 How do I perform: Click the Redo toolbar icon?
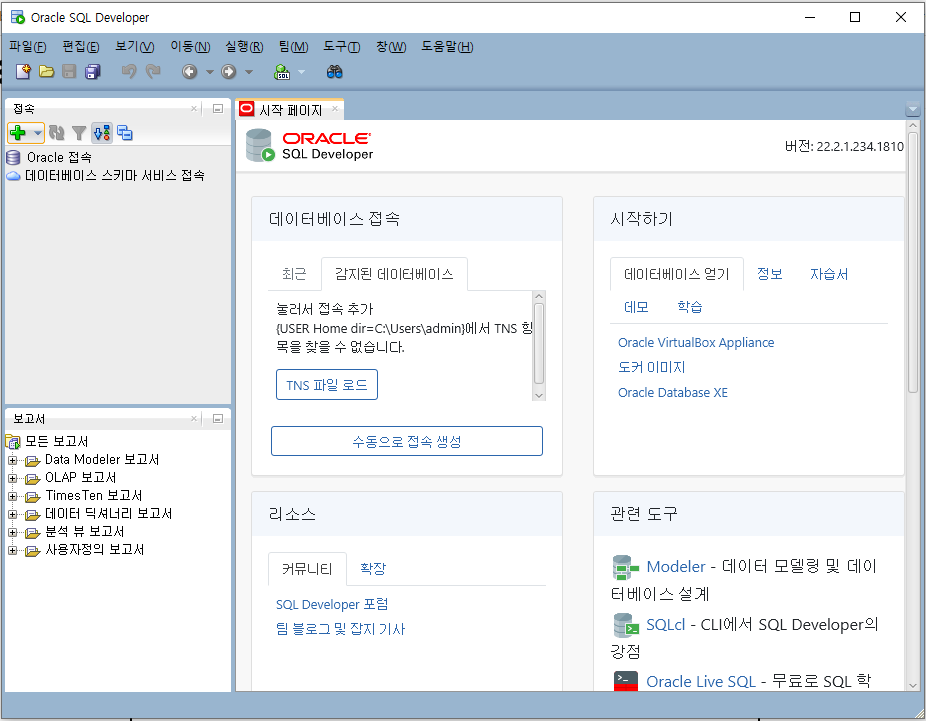(153, 71)
